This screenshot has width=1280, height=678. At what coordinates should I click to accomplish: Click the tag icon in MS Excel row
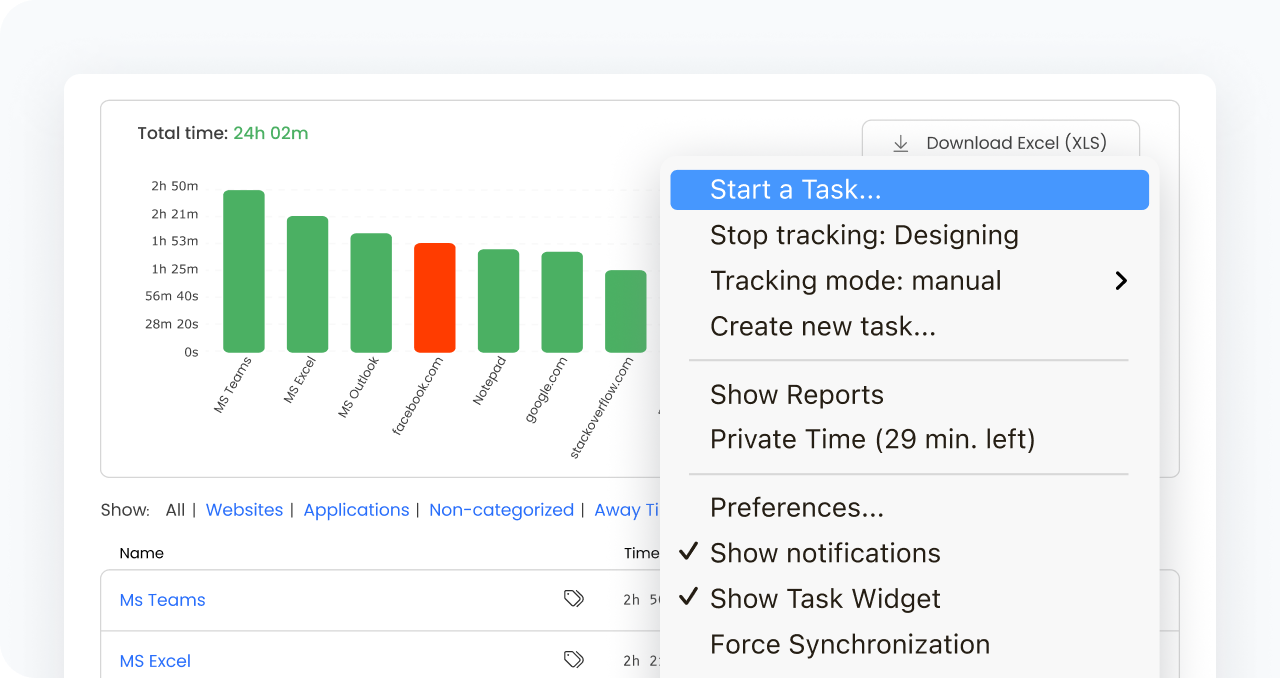click(x=573, y=660)
